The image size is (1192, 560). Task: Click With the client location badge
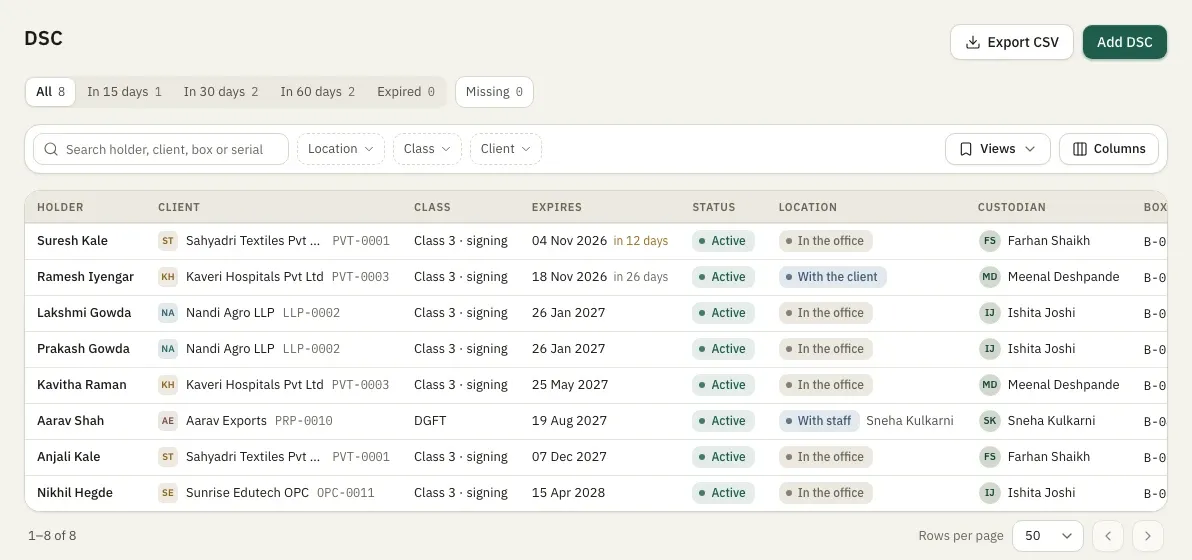tap(832, 277)
